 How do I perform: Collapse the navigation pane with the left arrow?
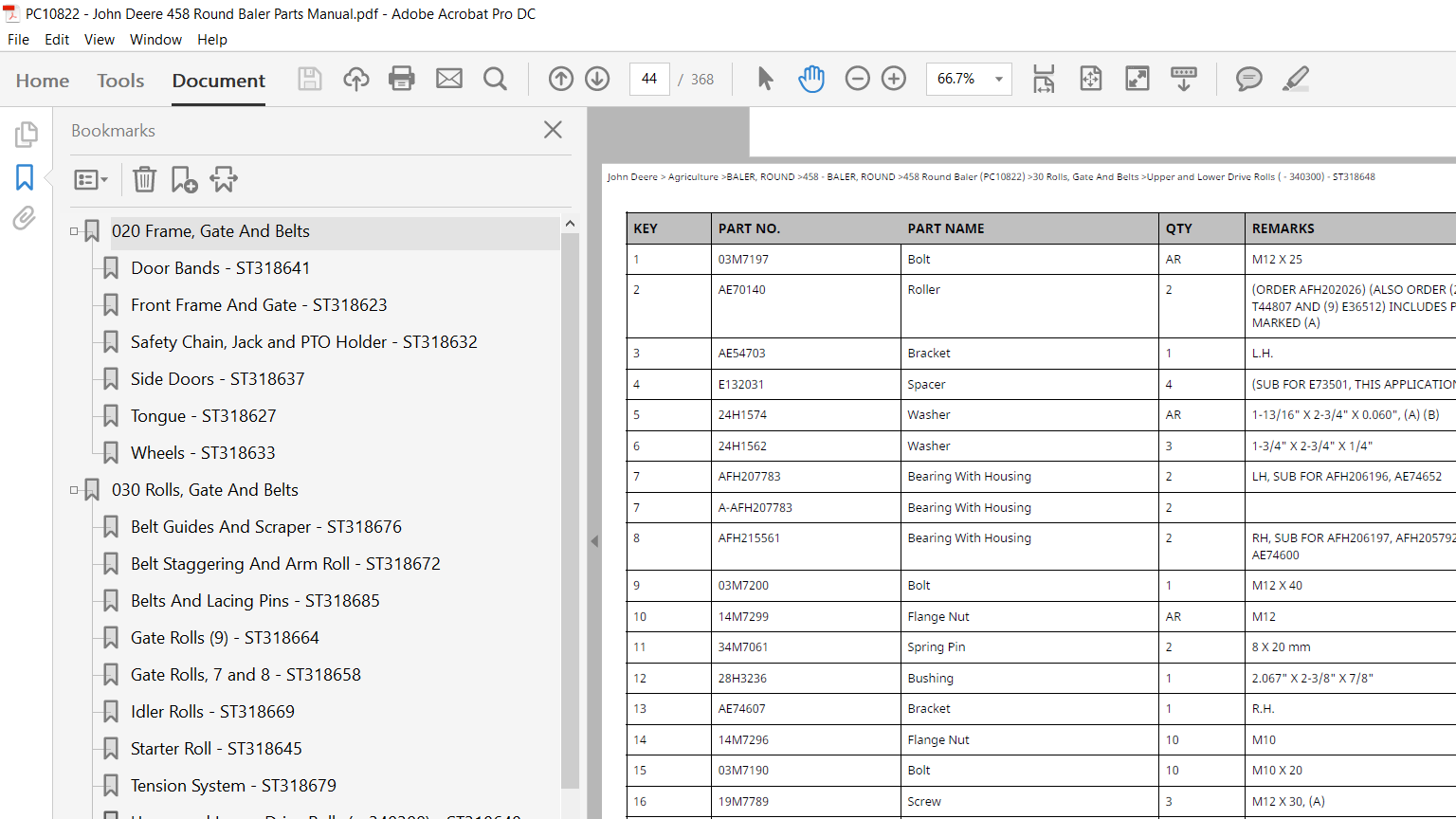594,541
